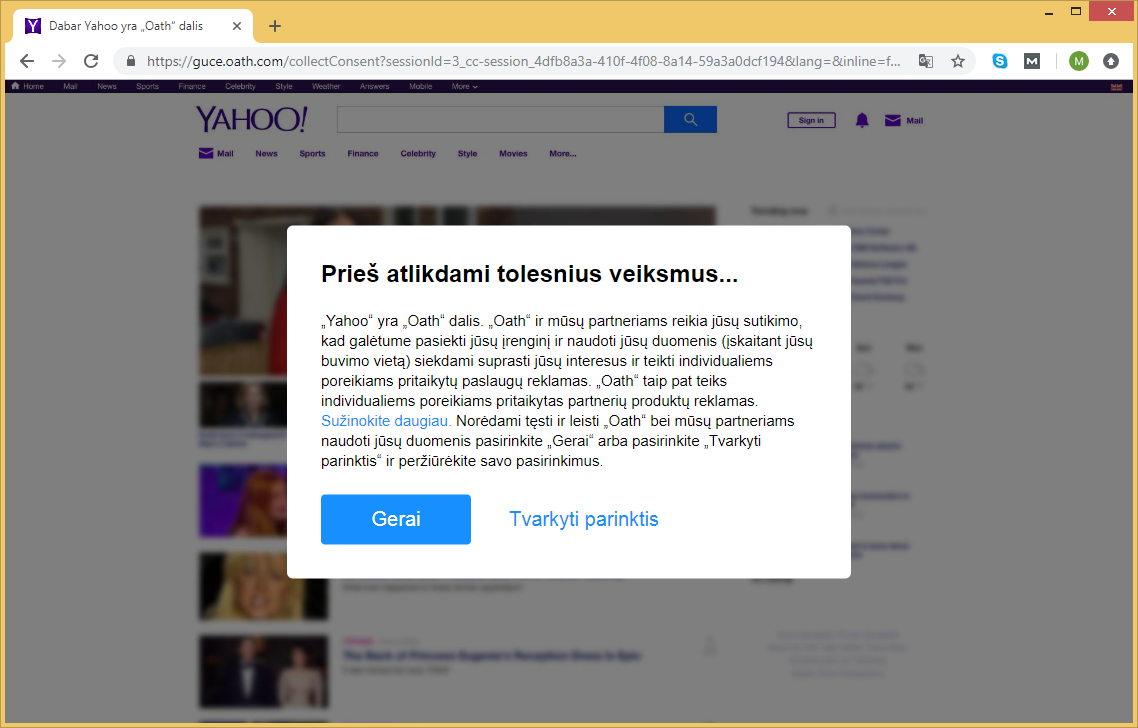The image size is (1138, 728).
Task: Open Finance in the Yahoo navigation
Action: click(363, 154)
